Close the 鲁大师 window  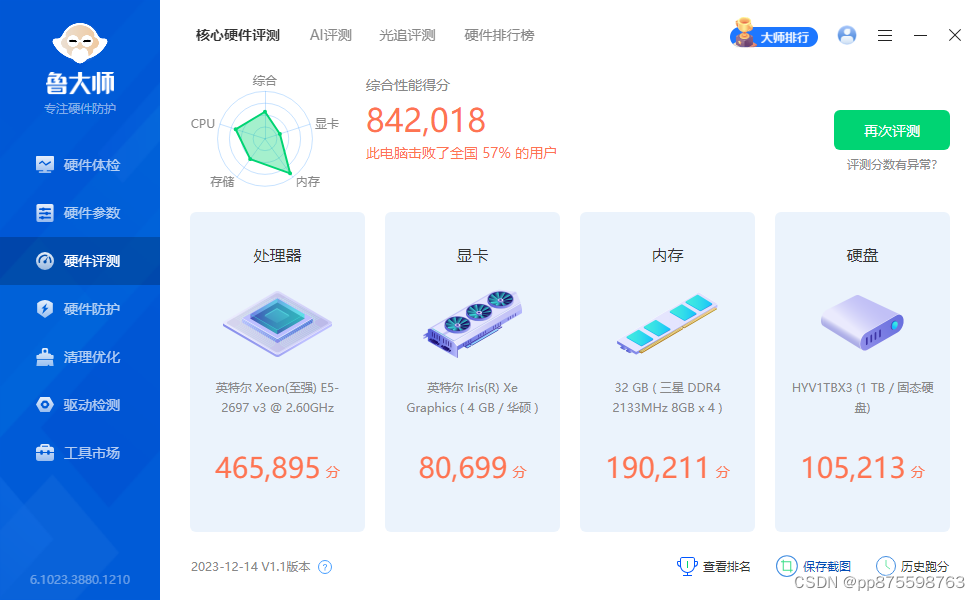tap(954, 35)
